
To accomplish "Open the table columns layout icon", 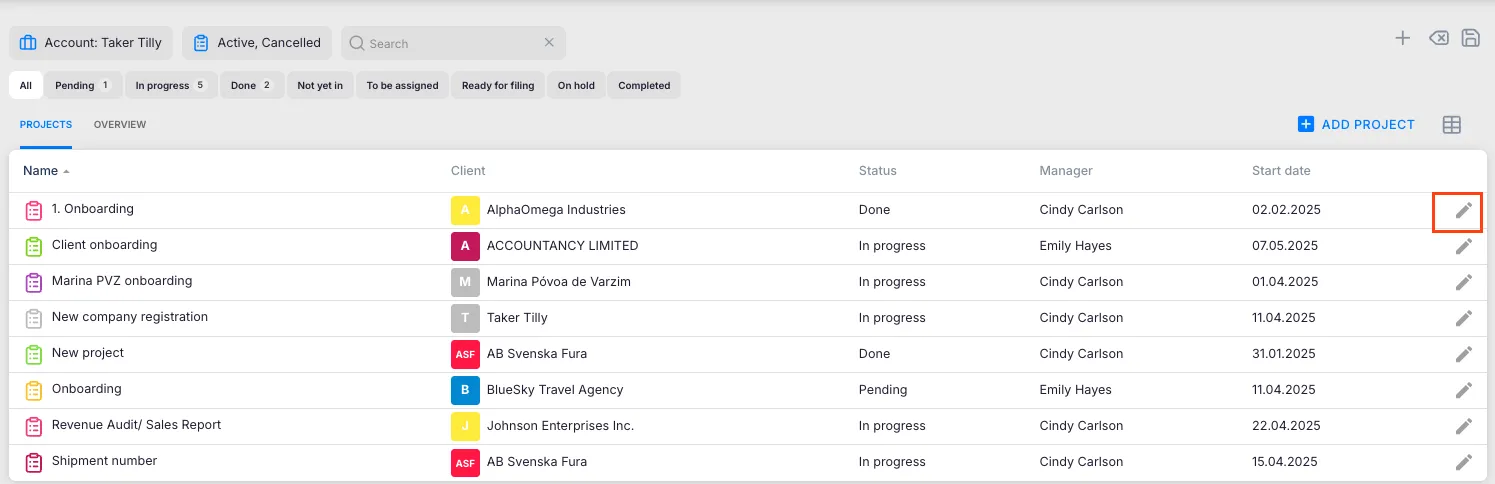I will [1452, 125].
